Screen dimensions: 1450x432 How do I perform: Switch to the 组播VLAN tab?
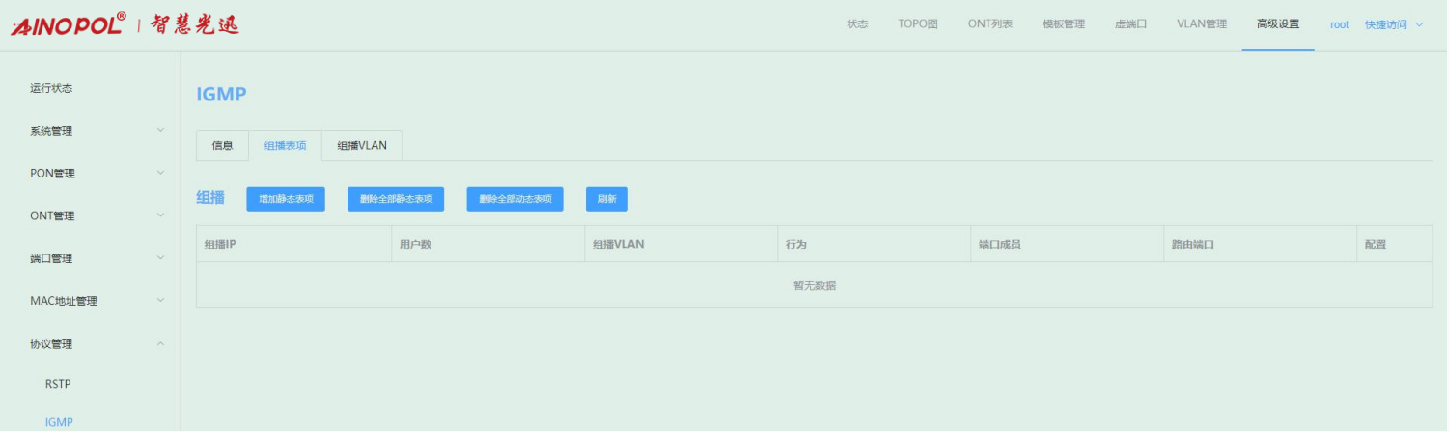(x=362, y=146)
